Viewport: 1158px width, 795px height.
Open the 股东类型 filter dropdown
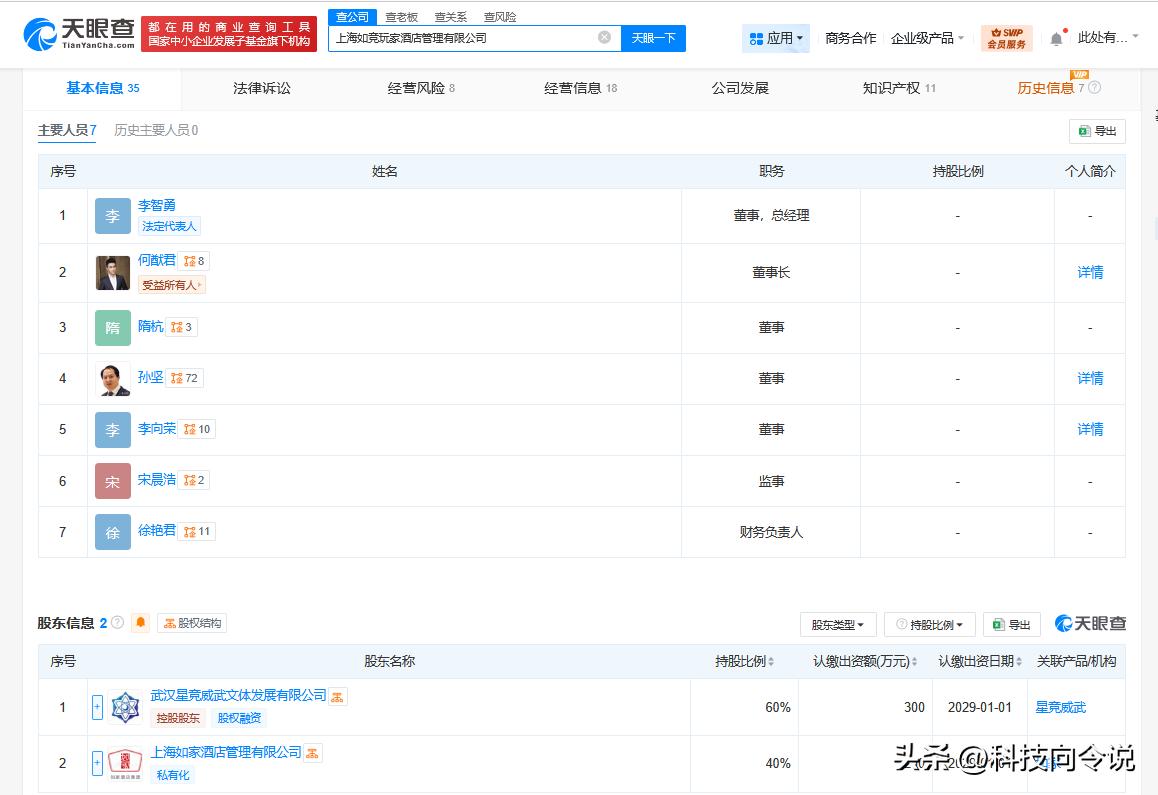pos(837,625)
